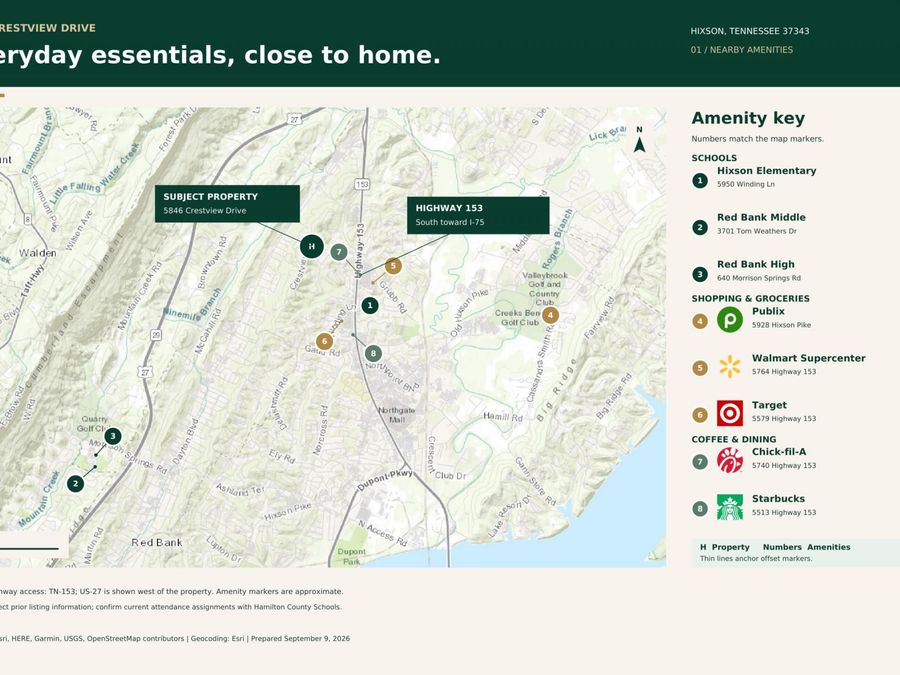Click the "Dupont Pkwy" road label
This screenshot has width=900, height=675.
pos(385,480)
